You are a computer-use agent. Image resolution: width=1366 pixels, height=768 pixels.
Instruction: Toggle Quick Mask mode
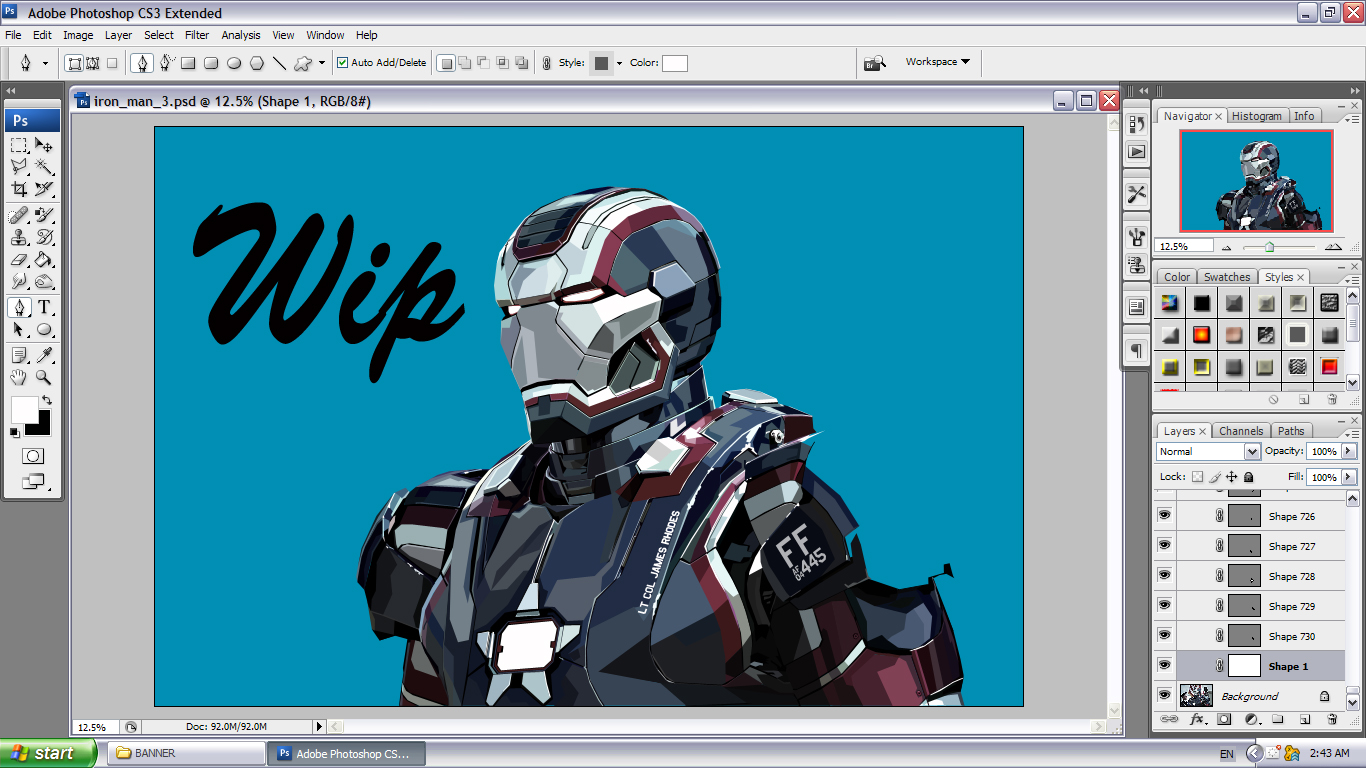pyautogui.click(x=33, y=456)
